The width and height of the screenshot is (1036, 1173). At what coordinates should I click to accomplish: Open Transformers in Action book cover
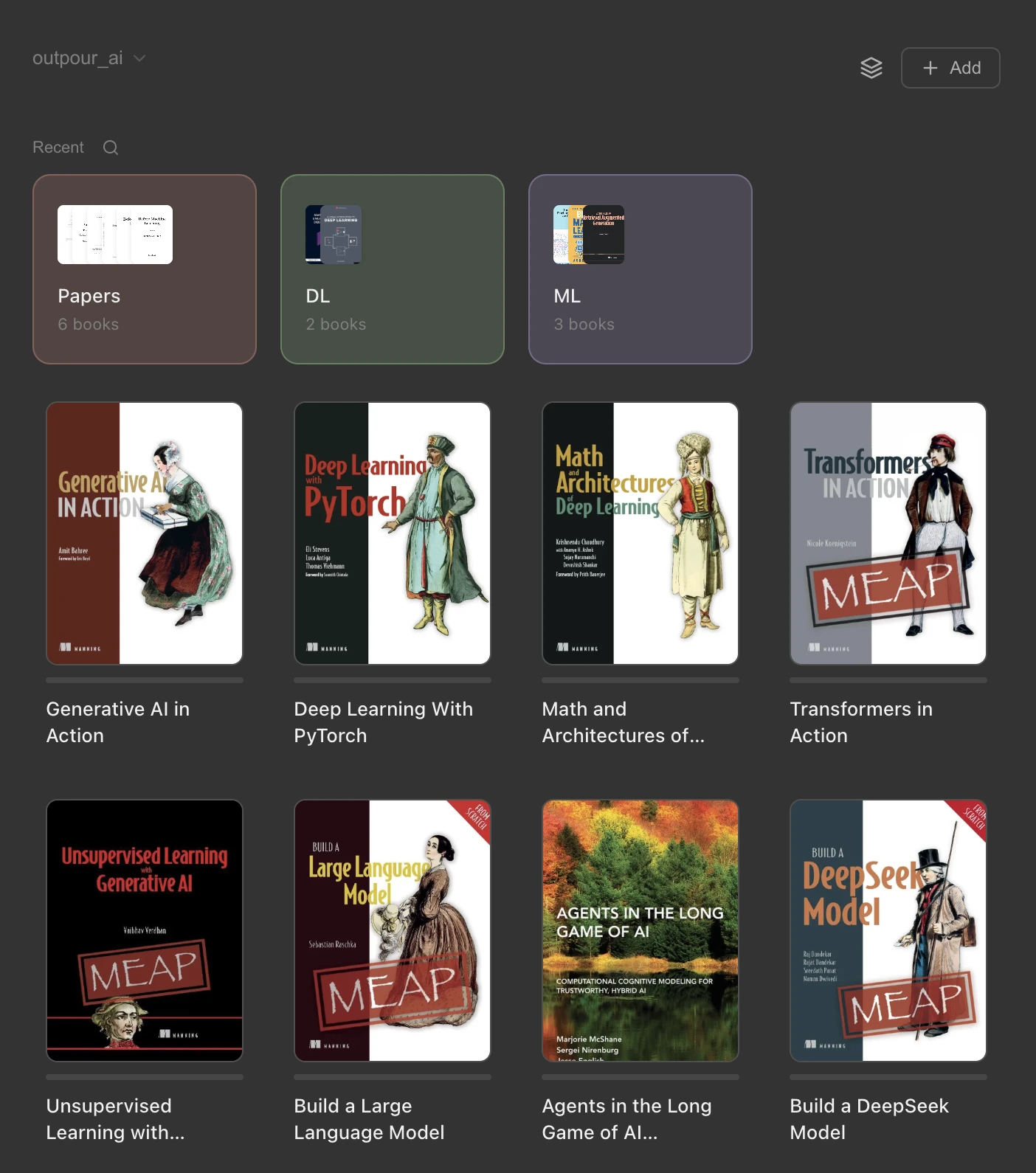point(888,533)
